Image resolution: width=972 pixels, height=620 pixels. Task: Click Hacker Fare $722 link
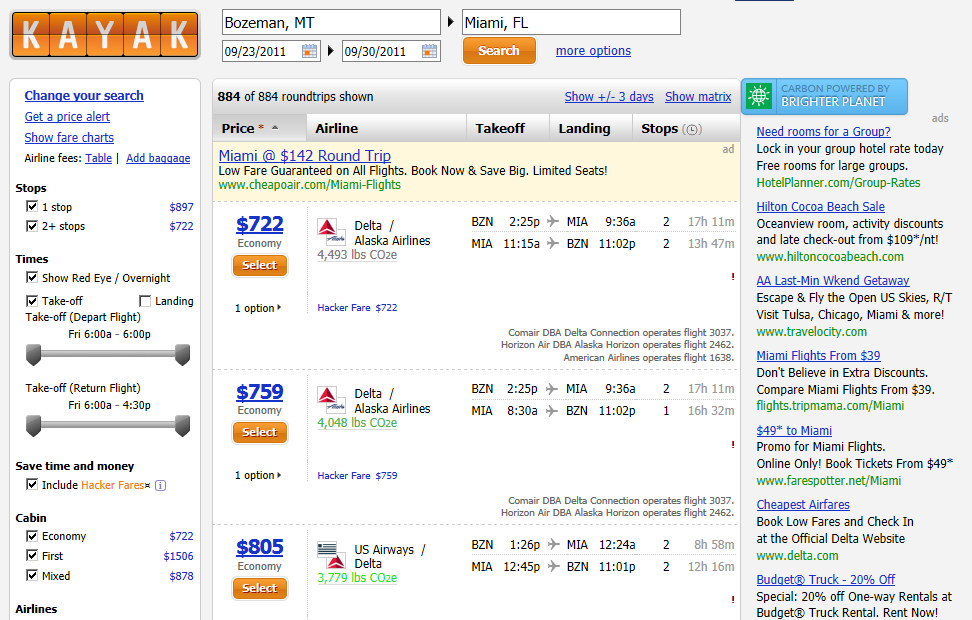click(357, 308)
